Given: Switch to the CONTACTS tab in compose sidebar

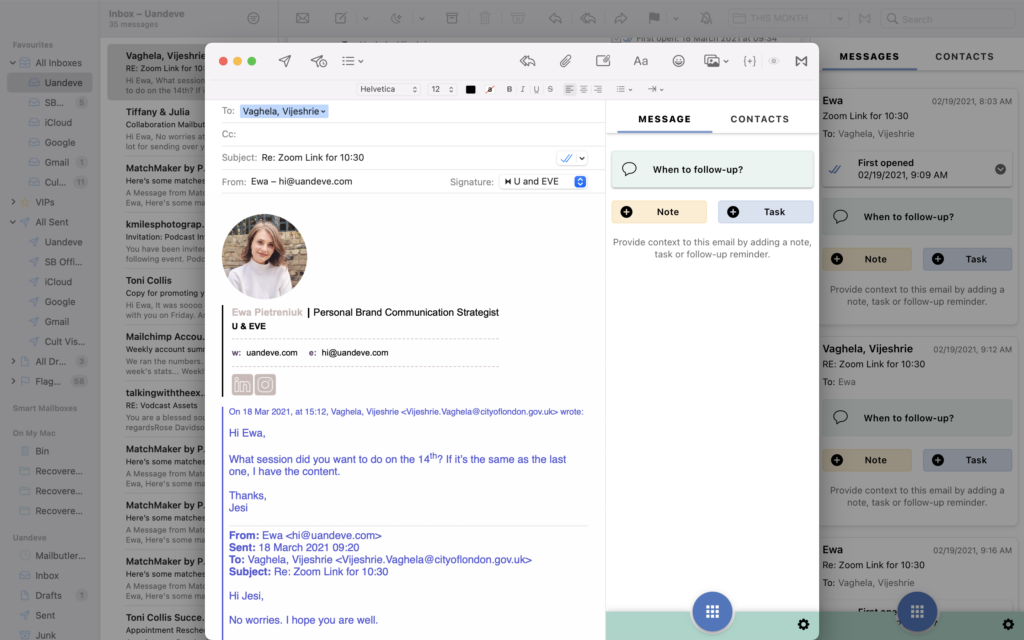Looking at the screenshot, I should pos(760,119).
